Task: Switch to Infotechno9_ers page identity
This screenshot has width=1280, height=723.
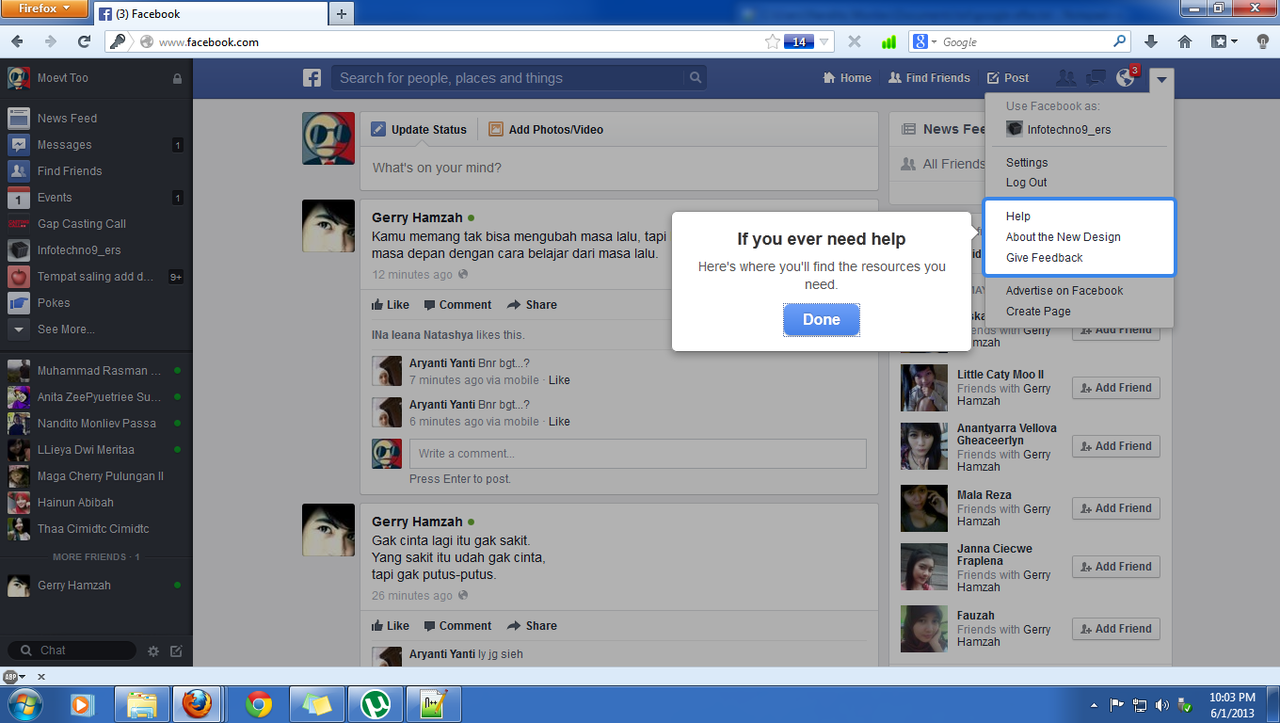Action: tap(1059, 129)
